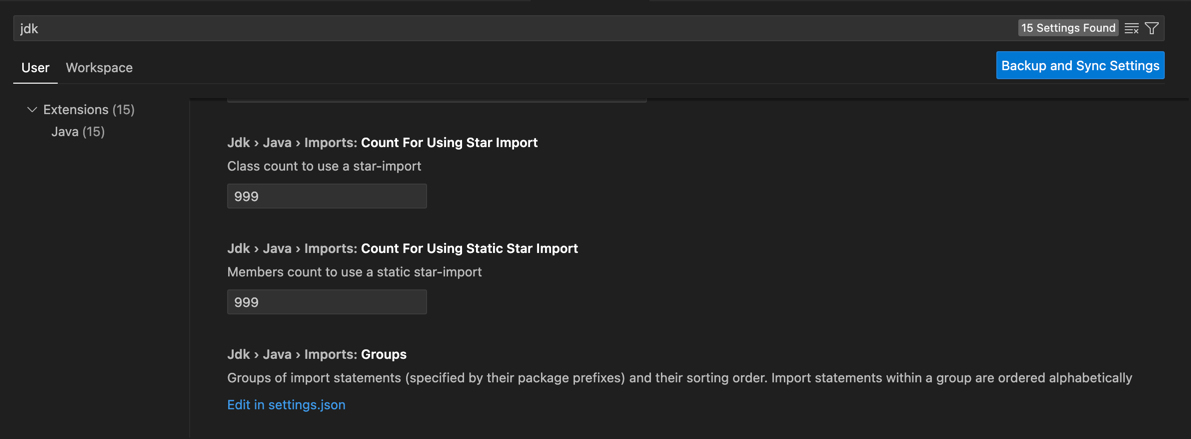Focus the Static Star Import count field
Screen dimensions: 1191x439
(x=326, y=302)
